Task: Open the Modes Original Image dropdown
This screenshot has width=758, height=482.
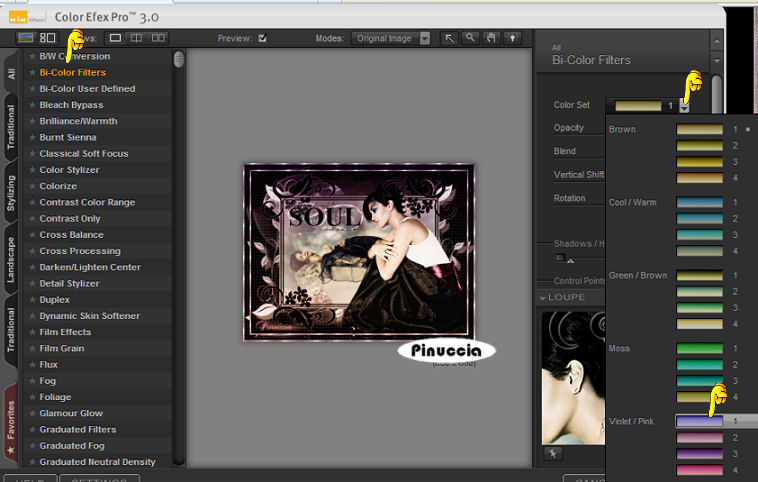Action: point(391,38)
